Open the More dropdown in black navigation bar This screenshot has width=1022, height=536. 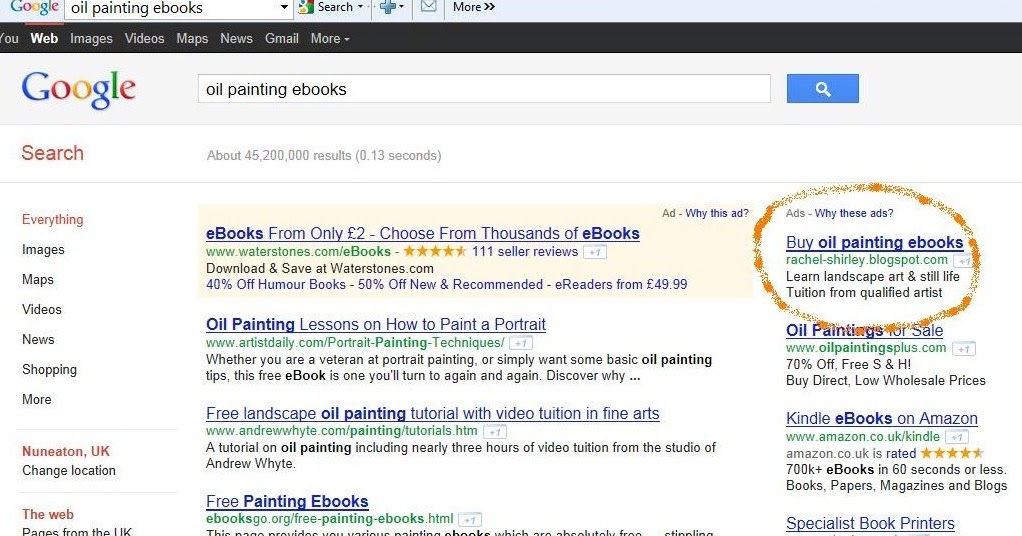pos(330,38)
